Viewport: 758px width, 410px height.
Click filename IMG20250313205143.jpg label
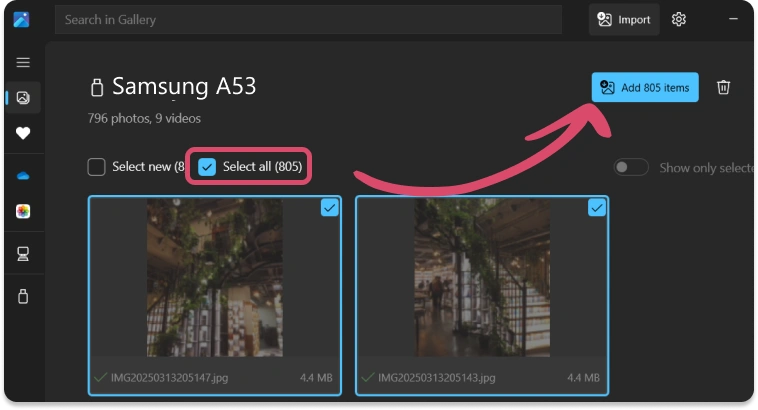click(x=437, y=378)
